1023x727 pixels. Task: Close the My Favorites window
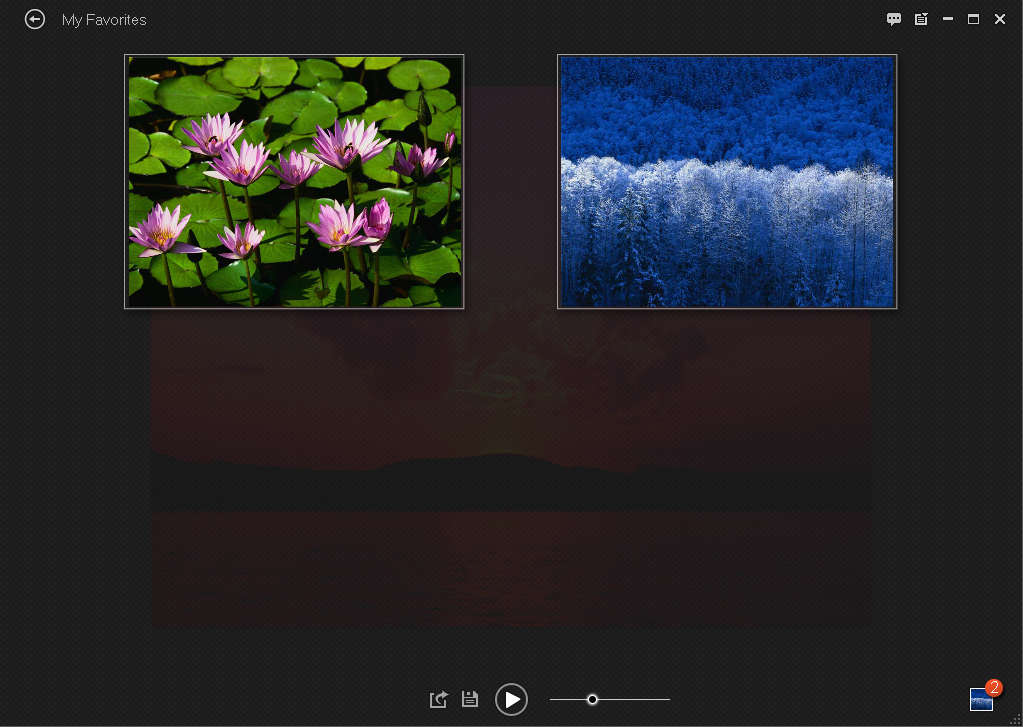pyautogui.click(x=1000, y=19)
